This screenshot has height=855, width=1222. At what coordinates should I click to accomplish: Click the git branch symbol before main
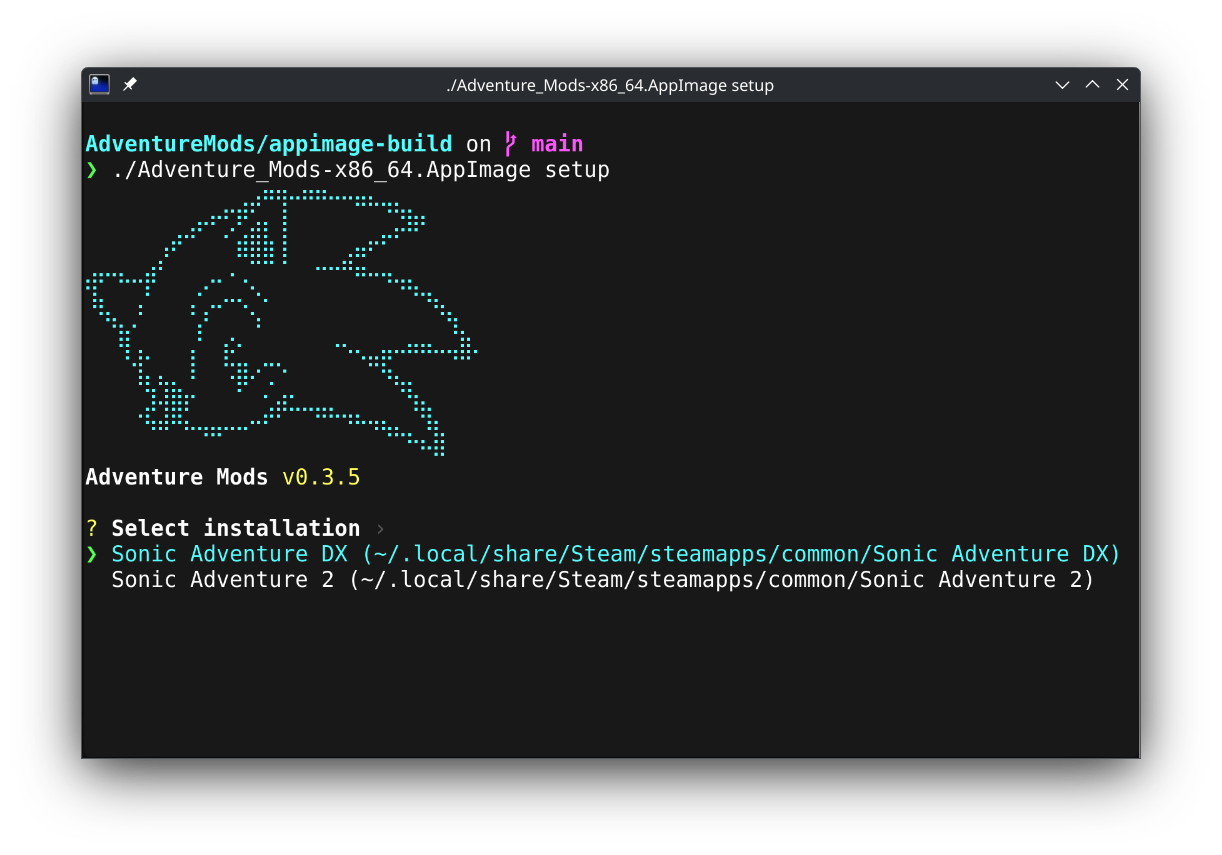pos(511,144)
